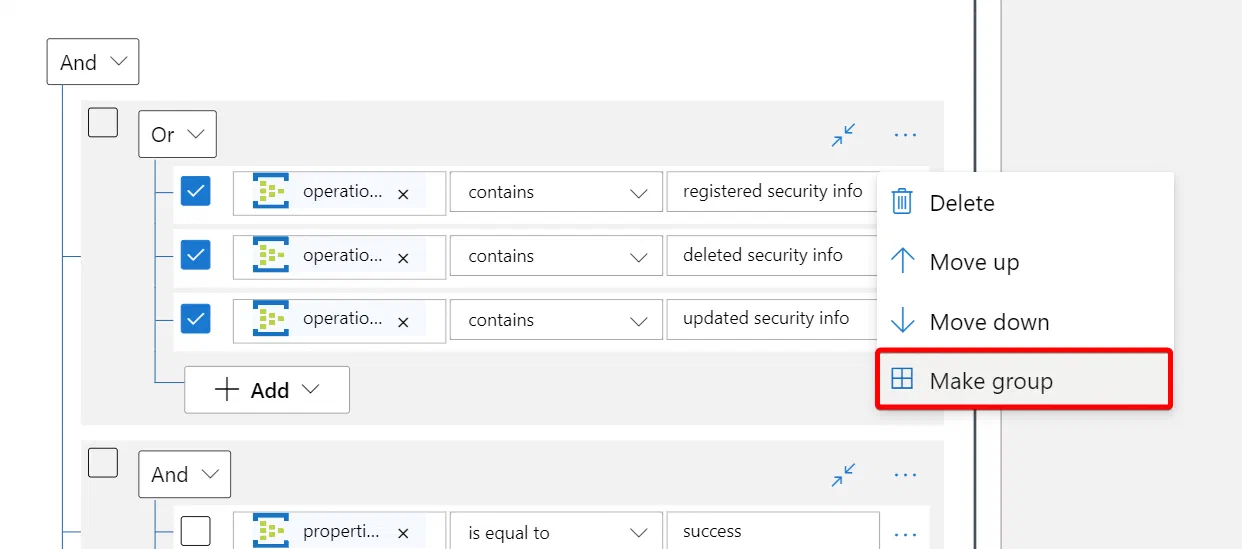This screenshot has height=549, width=1242.
Task: Click down arrow icon beside Move down
Action: [902, 321]
